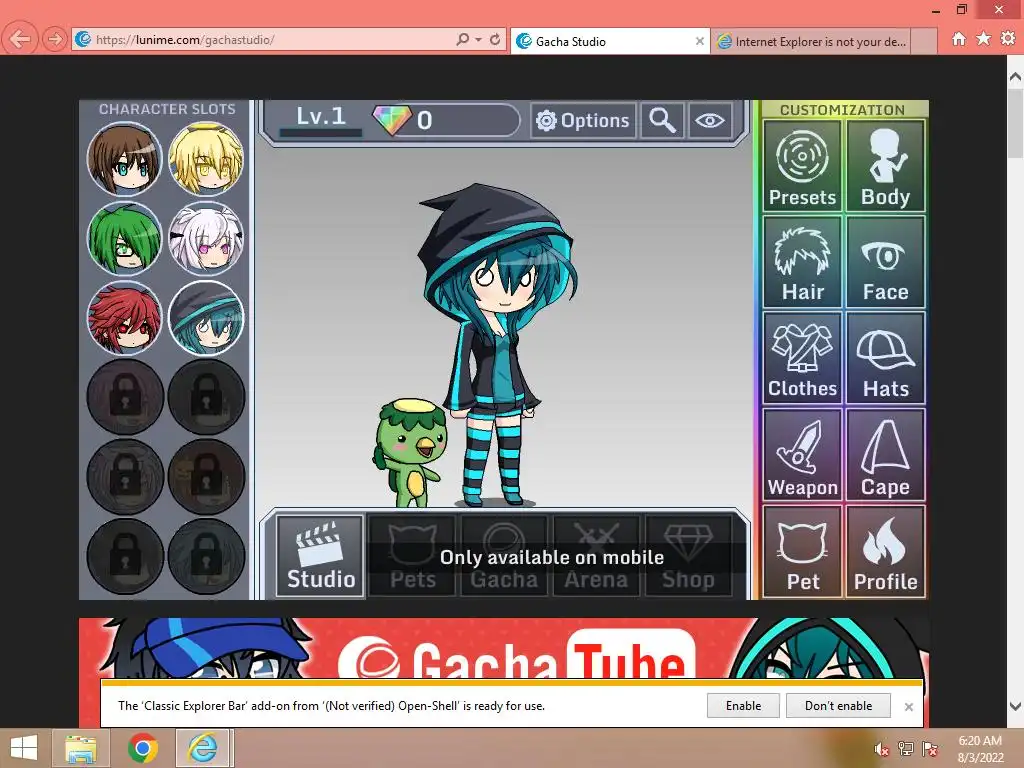Go to the browser Home icon
1024x768 pixels.
point(959,39)
